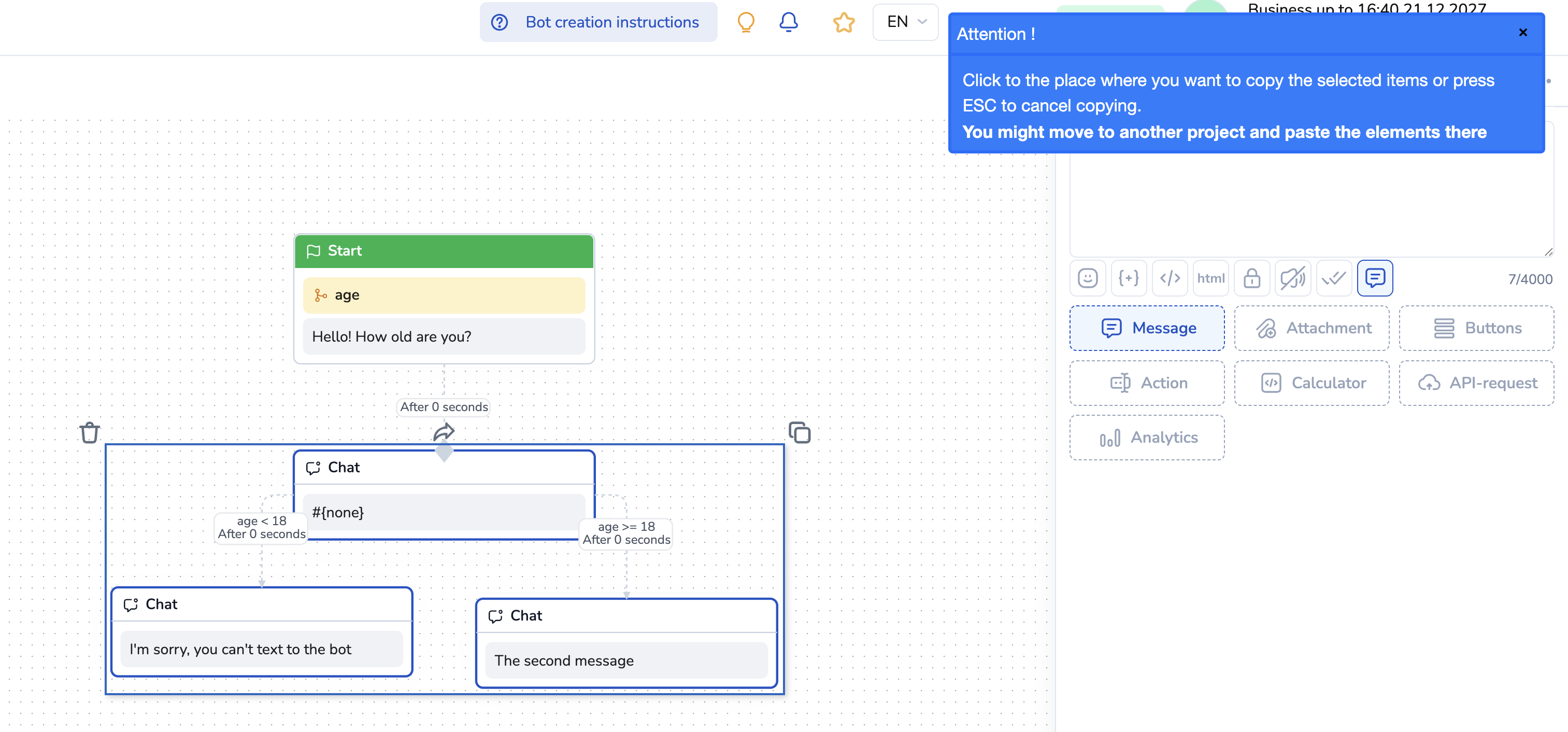Click the copy selection icon on canvas
Screen dimensions: 1568x732
point(799,433)
